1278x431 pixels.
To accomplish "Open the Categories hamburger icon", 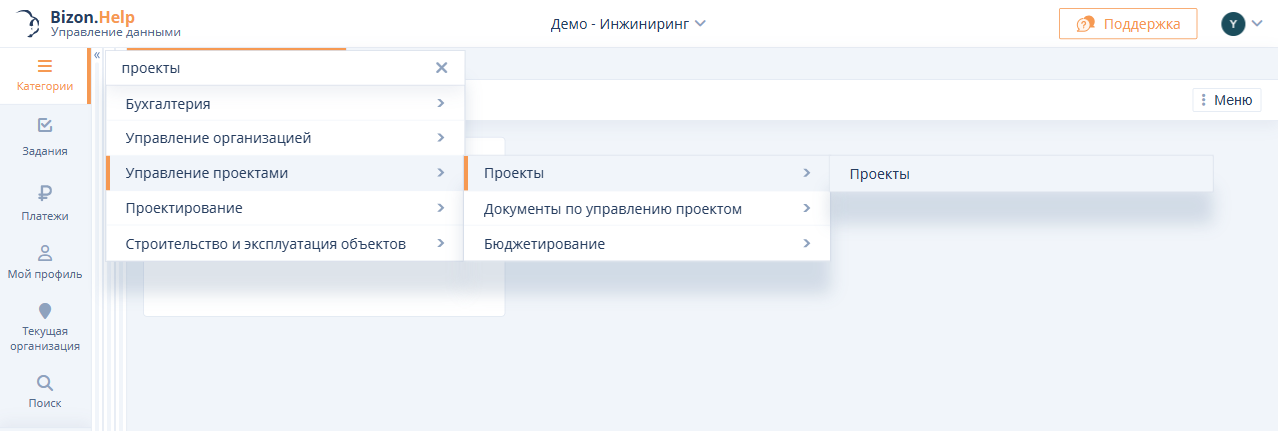I will [44, 67].
